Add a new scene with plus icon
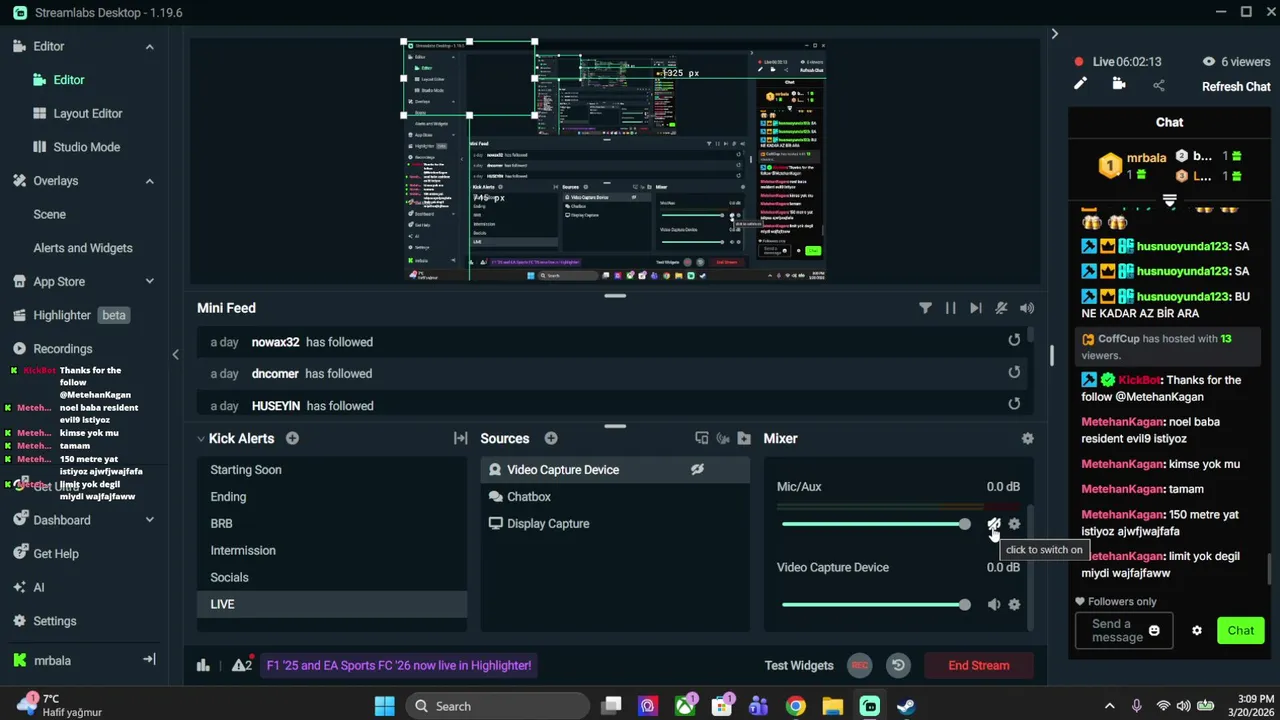 point(292,438)
